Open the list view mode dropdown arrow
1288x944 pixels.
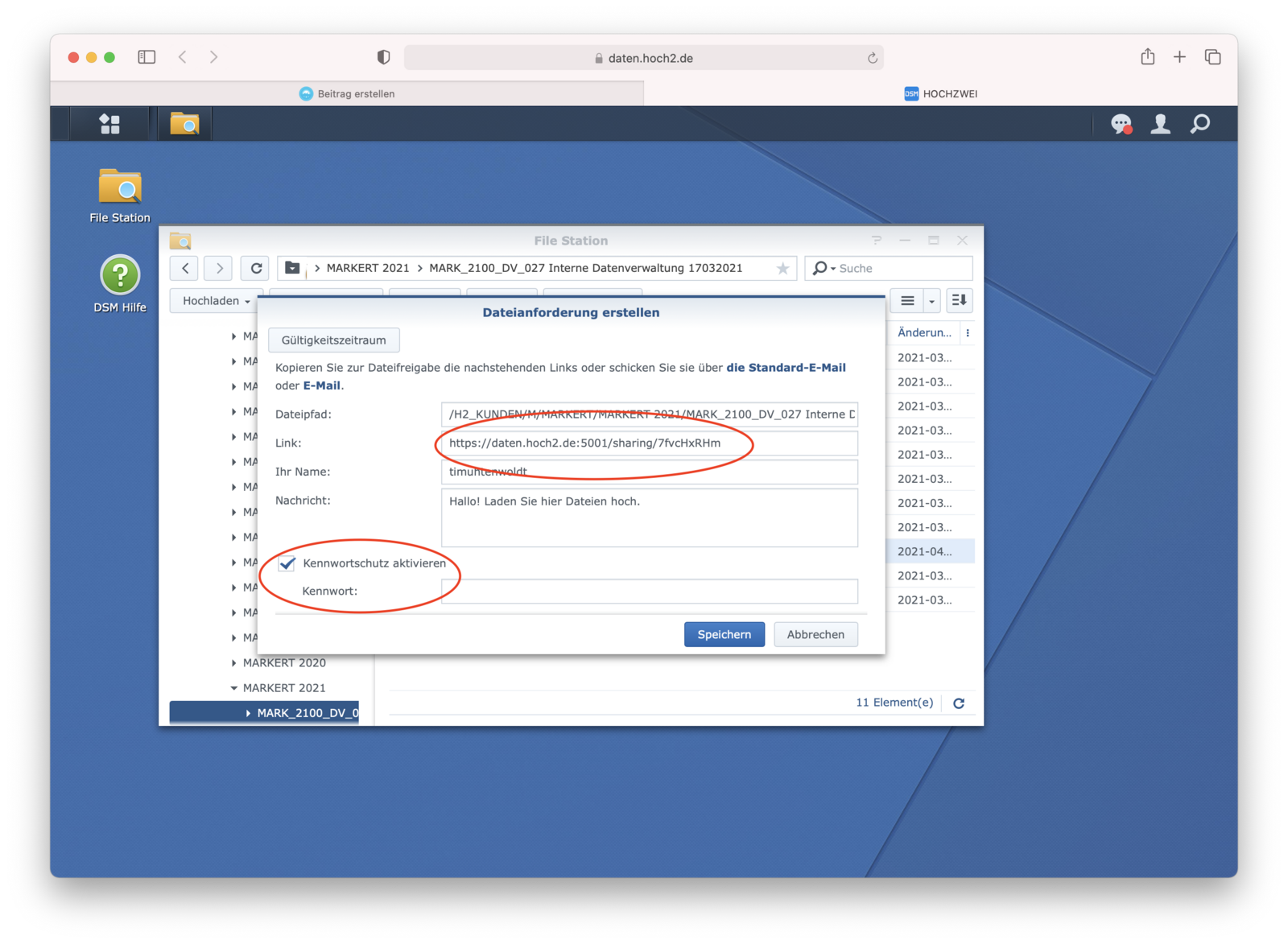coord(931,301)
